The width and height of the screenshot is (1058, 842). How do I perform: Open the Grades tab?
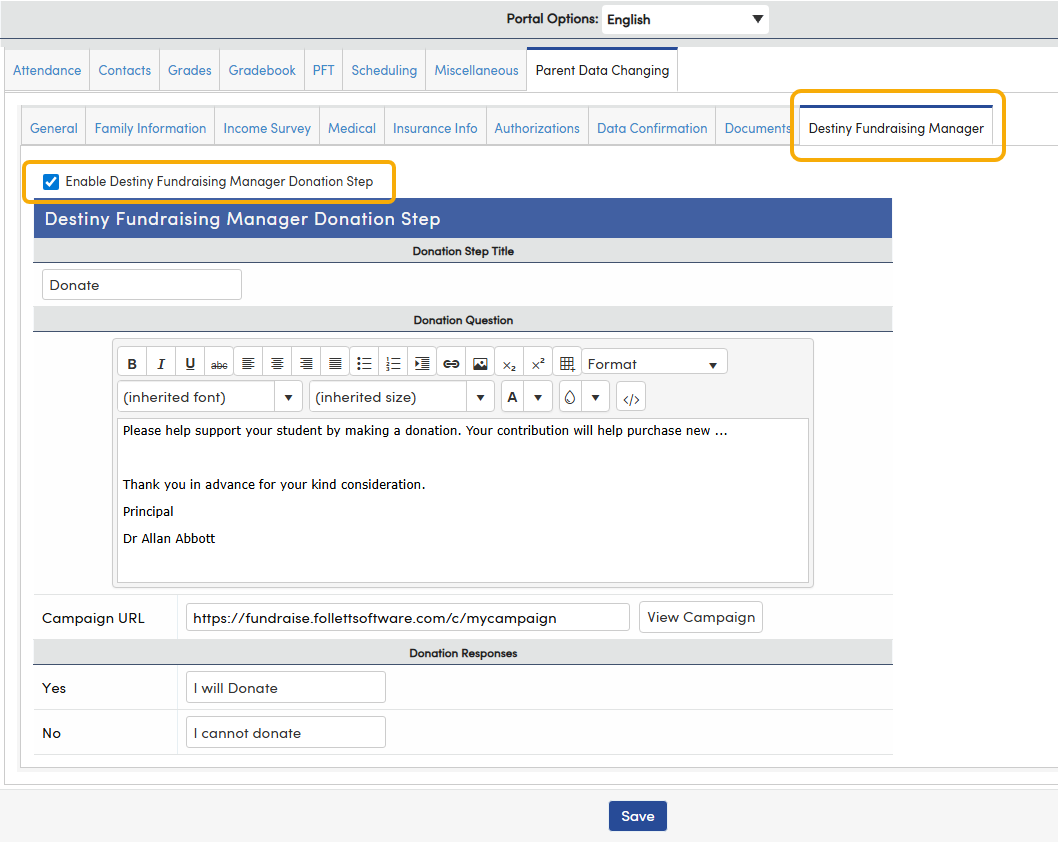190,70
